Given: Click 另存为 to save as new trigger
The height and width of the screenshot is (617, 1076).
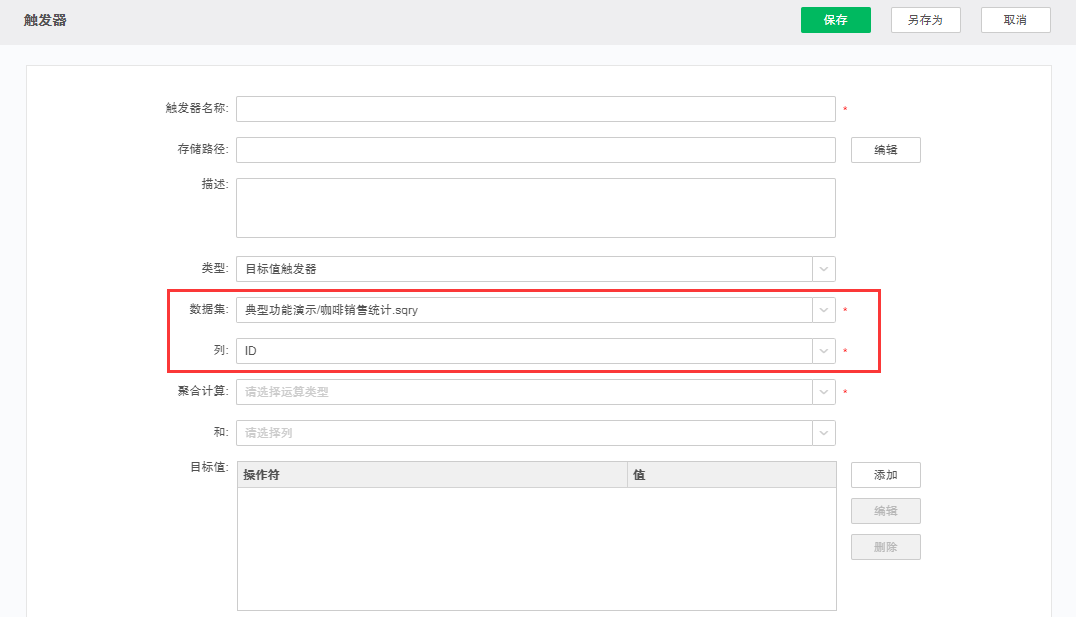Looking at the screenshot, I should [925, 19].
